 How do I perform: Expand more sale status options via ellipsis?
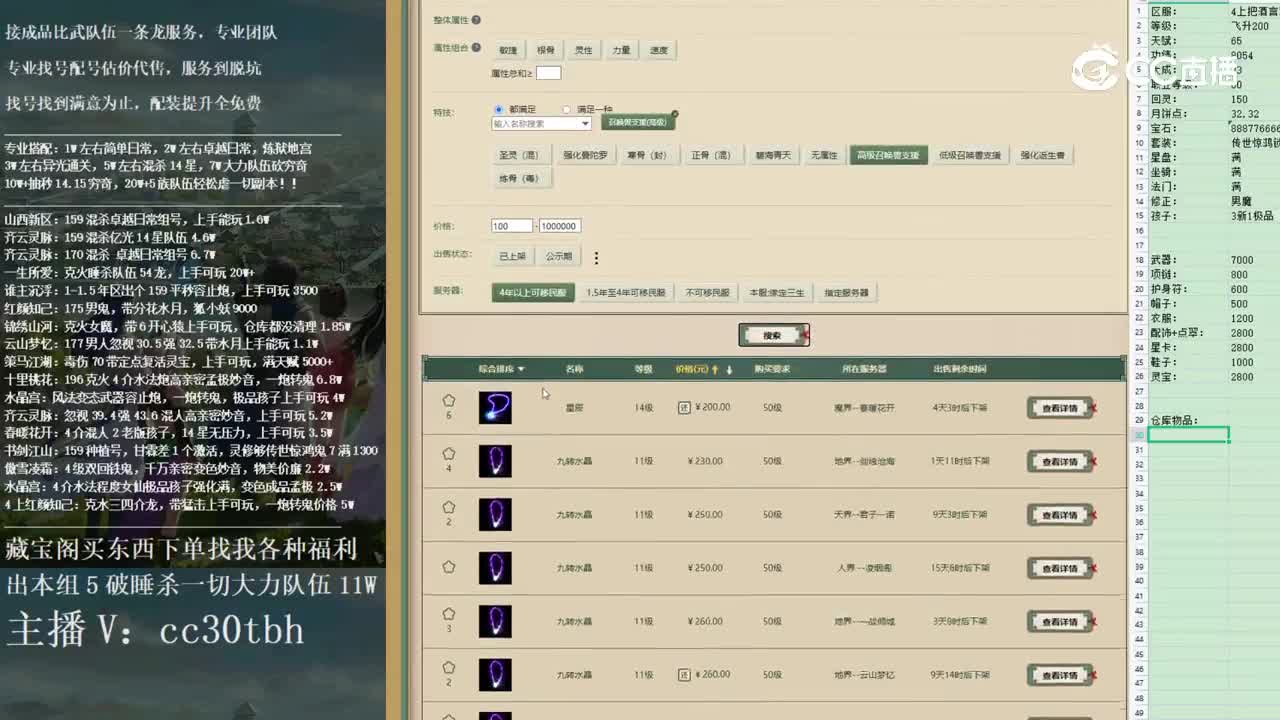coord(596,257)
